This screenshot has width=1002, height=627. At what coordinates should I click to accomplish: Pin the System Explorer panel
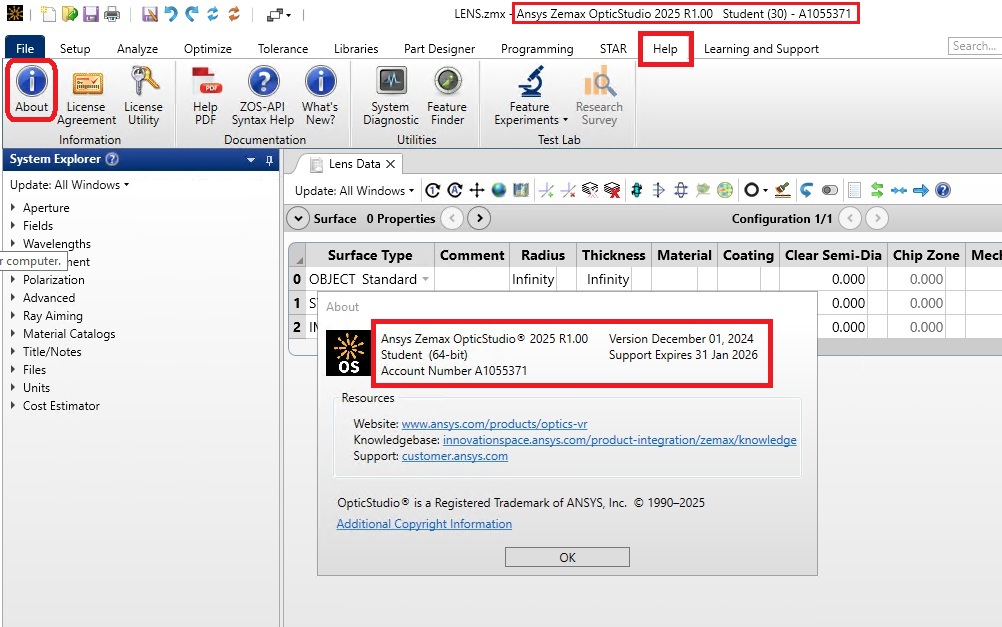point(269,160)
